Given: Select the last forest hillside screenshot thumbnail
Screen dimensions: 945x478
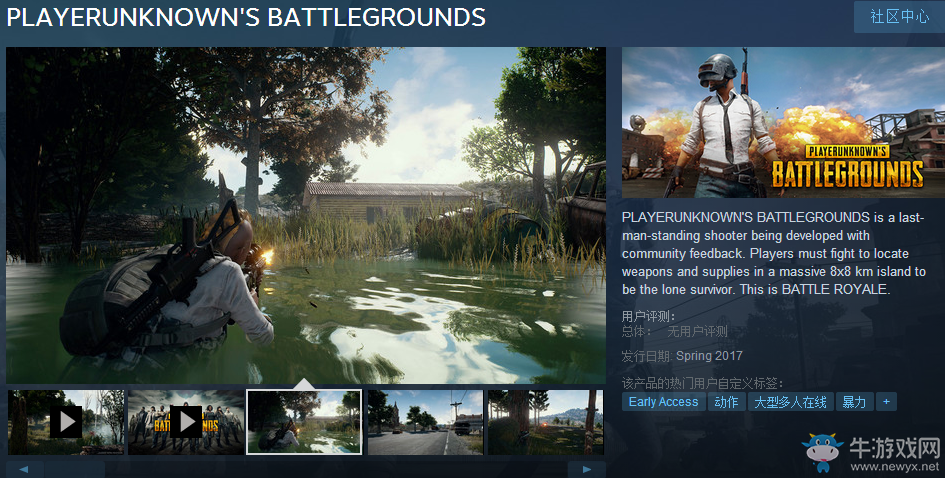Looking at the screenshot, I should click(545, 422).
